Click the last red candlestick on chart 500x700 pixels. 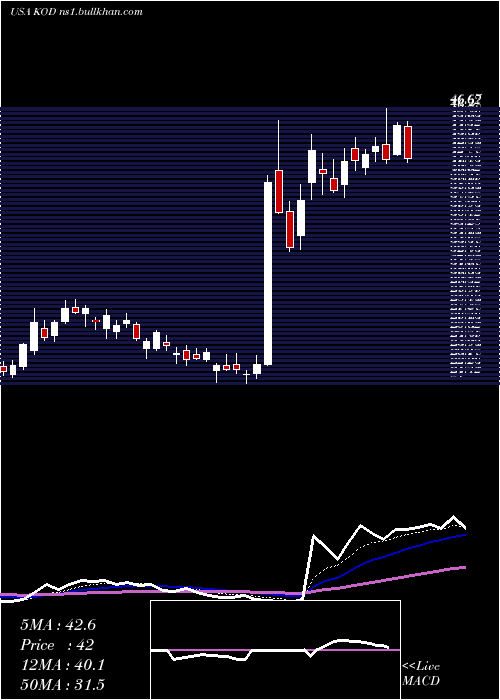tap(408, 142)
